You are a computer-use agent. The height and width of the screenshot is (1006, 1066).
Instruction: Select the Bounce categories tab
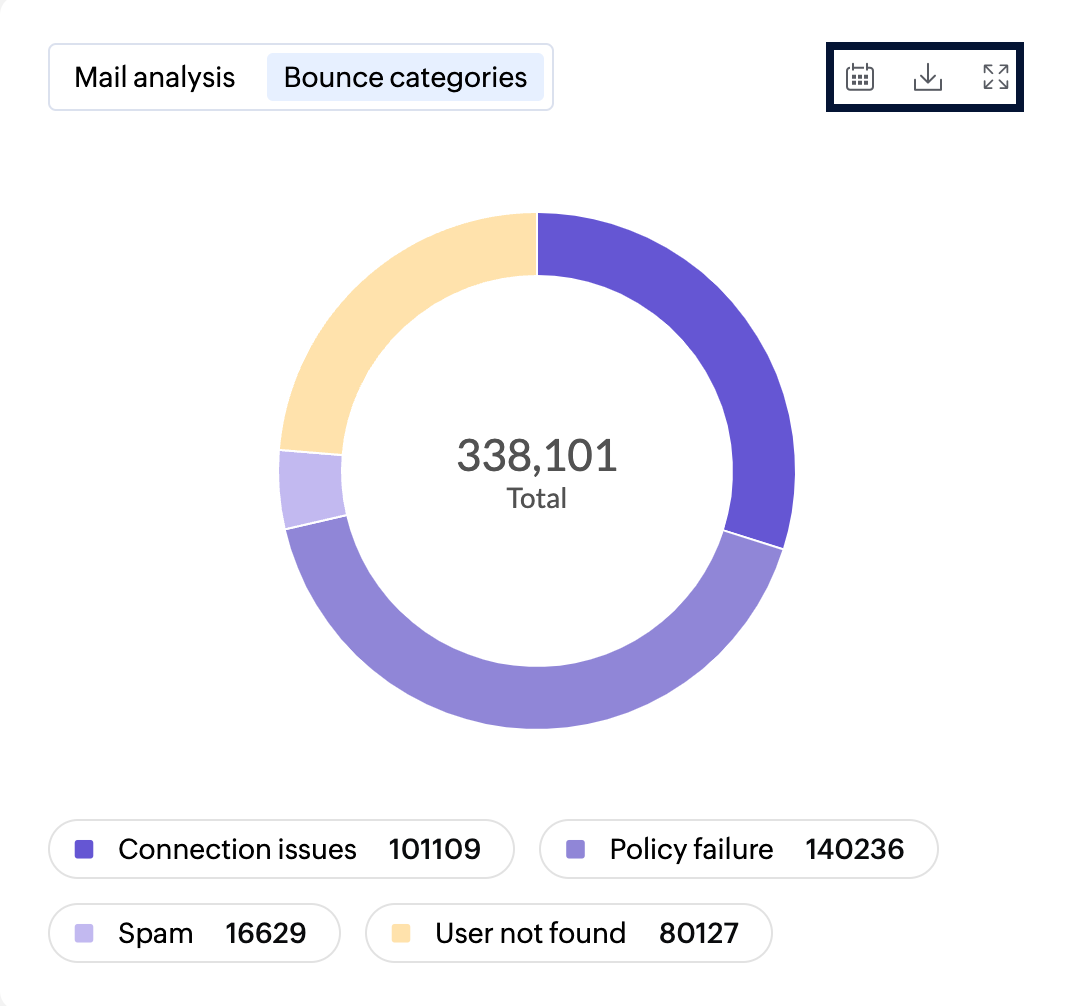405,77
